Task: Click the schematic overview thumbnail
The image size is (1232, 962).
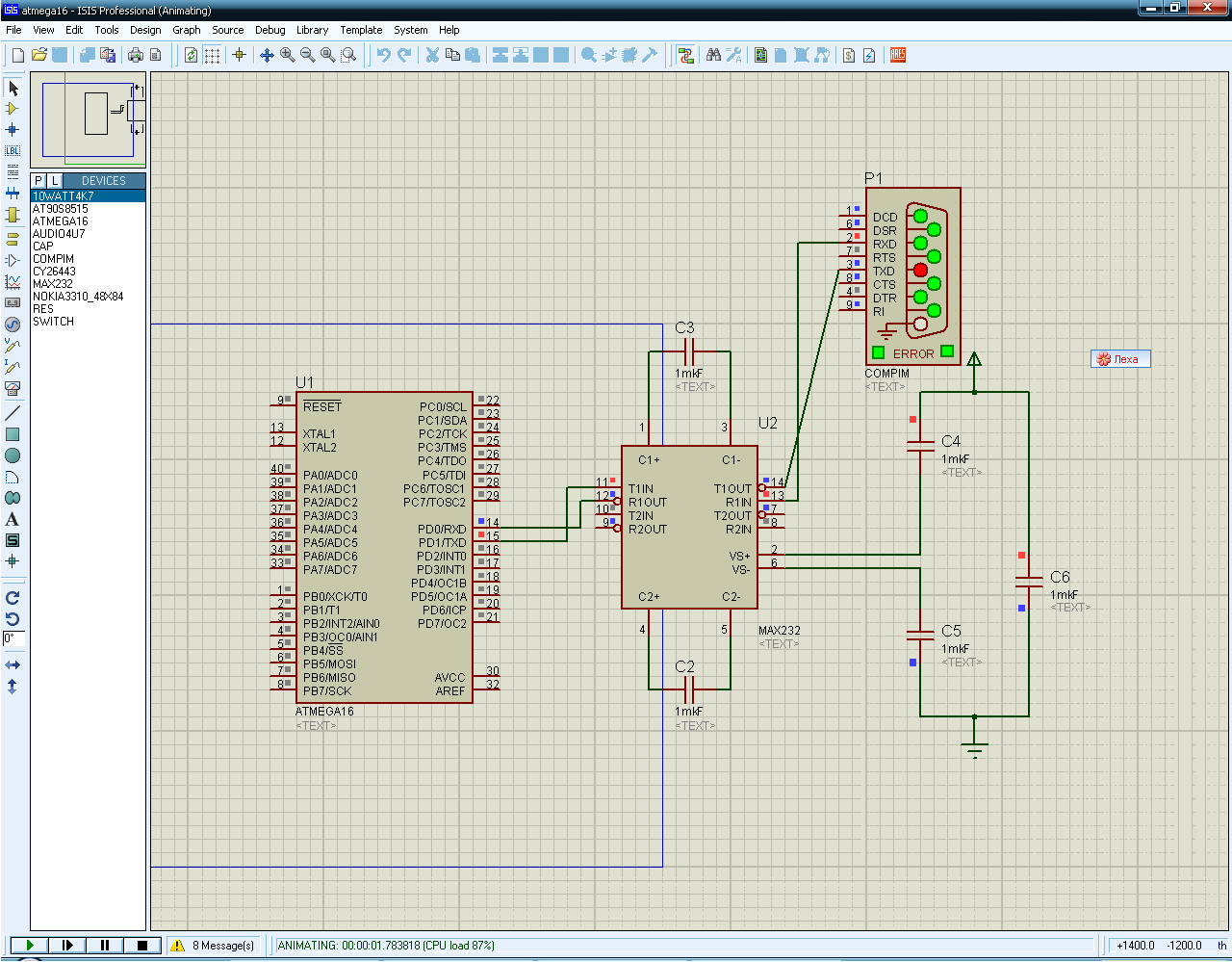Action: 89,120
